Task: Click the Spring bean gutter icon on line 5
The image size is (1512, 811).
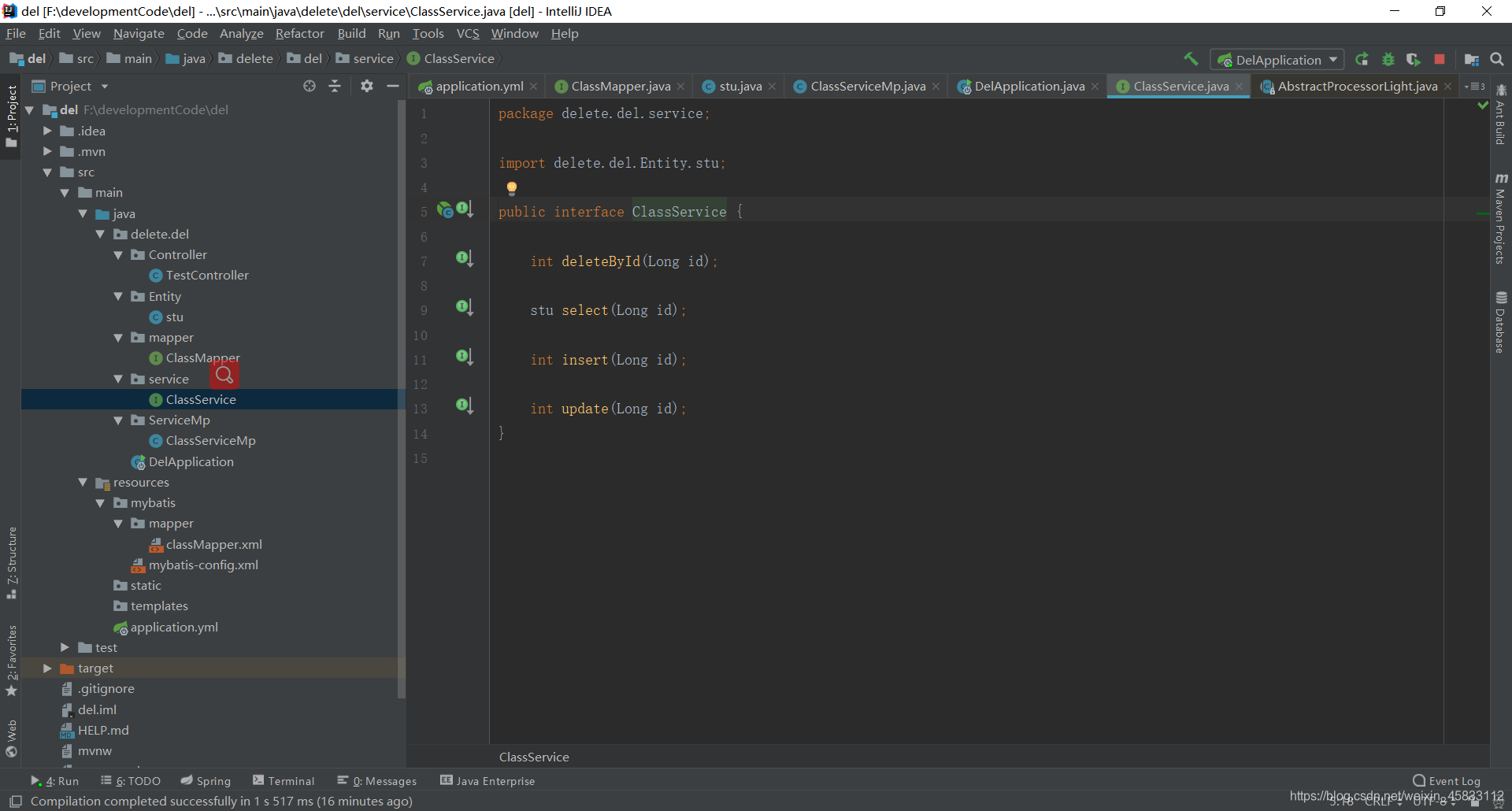Action: (x=445, y=209)
